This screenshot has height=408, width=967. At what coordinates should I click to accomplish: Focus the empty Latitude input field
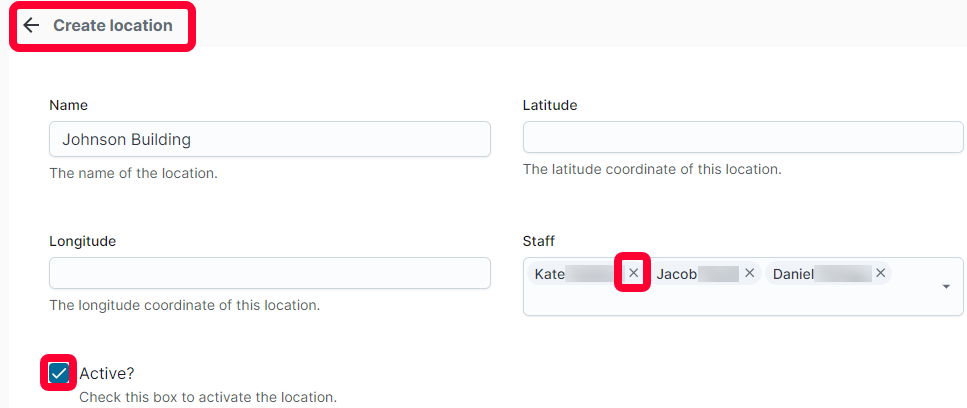pos(743,137)
